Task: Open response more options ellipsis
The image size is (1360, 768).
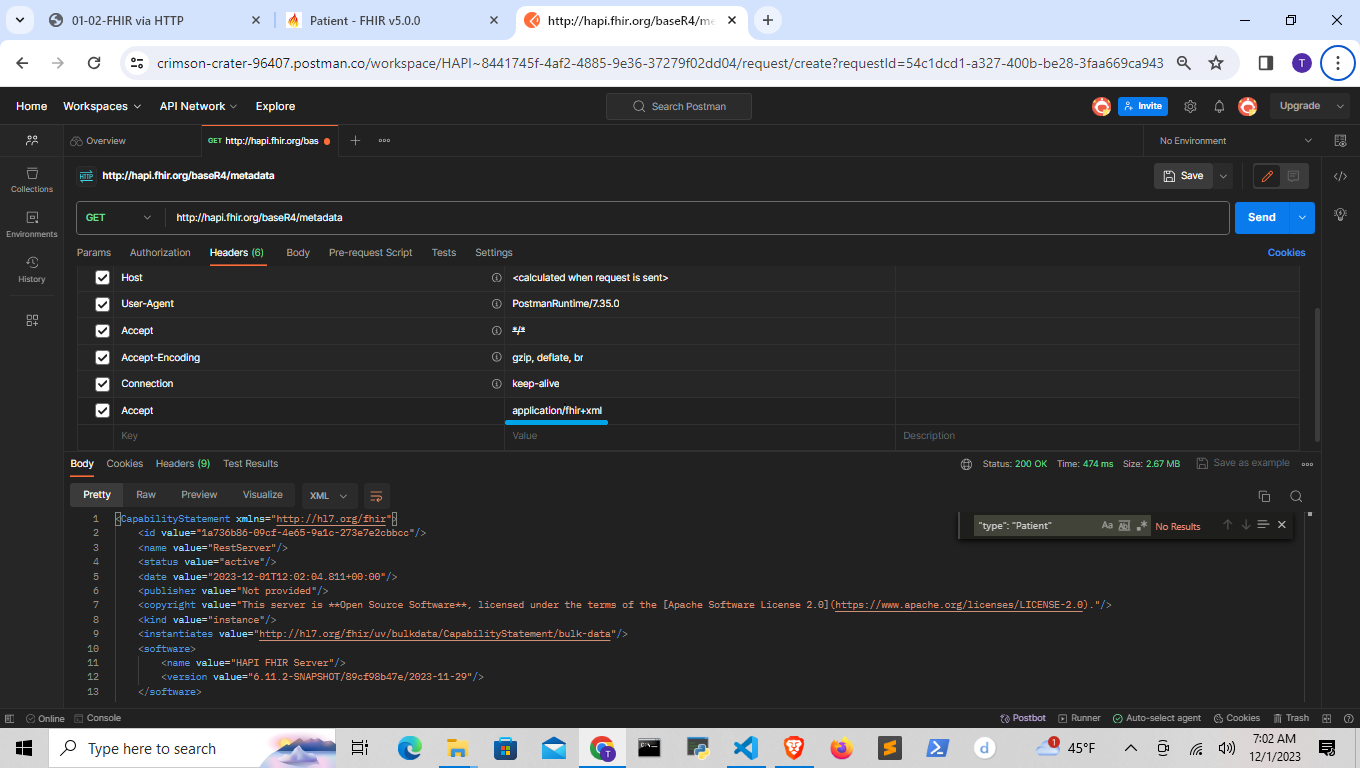Action: (x=1307, y=464)
